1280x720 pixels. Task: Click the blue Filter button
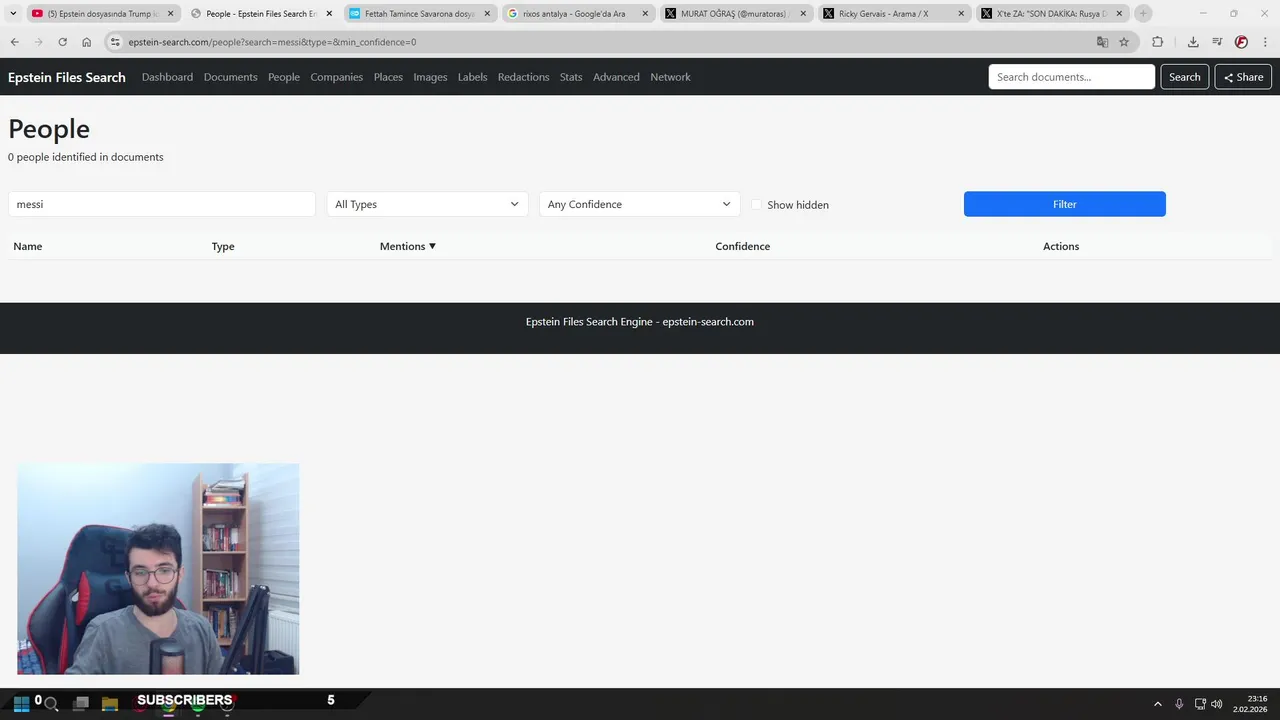point(1064,204)
